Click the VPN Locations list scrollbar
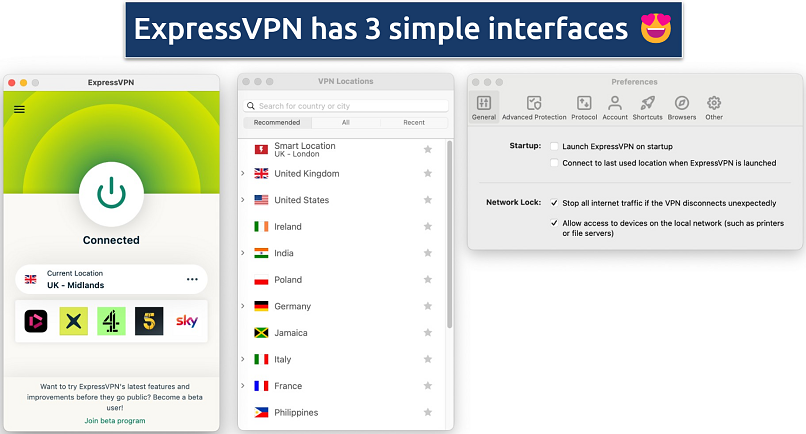The image size is (806, 434). (450, 234)
